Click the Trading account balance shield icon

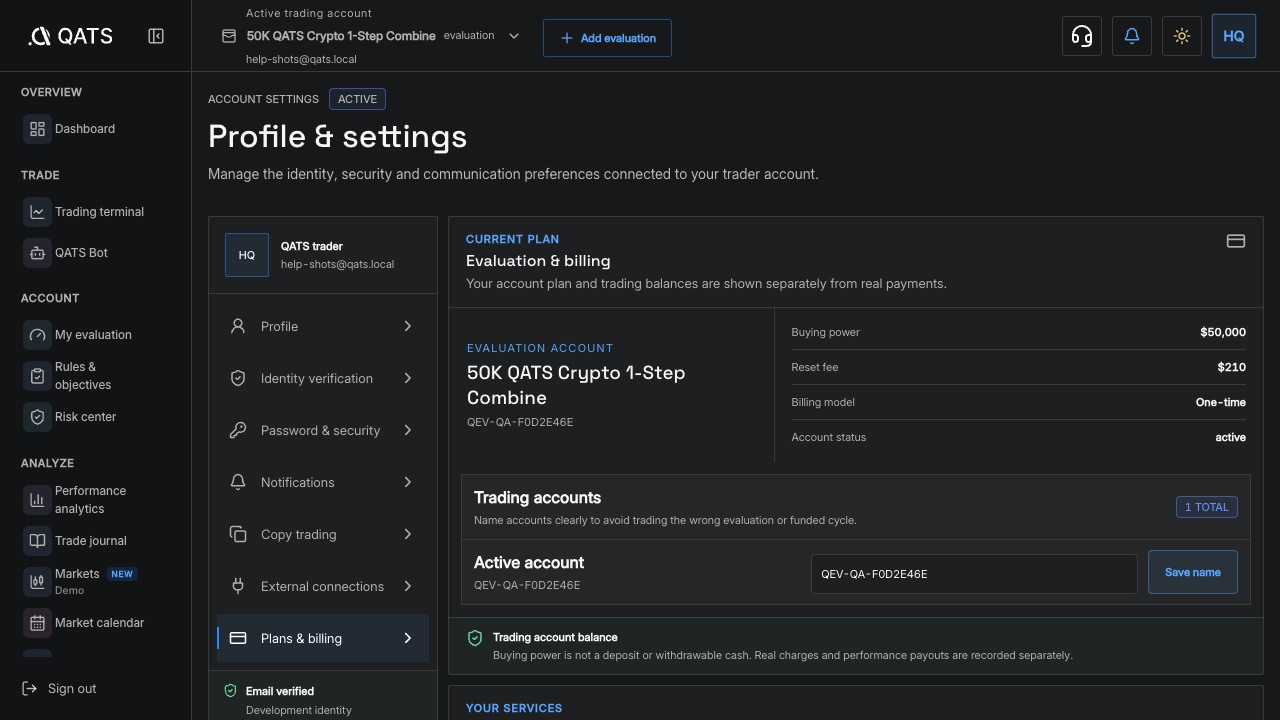pos(475,638)
